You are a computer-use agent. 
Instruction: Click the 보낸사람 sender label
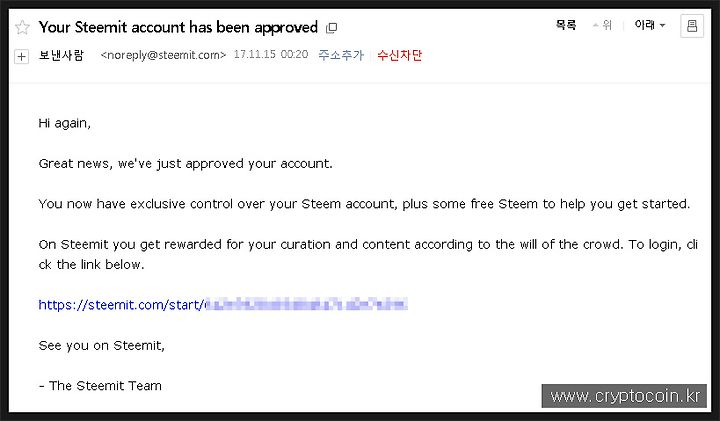point(61,55)
